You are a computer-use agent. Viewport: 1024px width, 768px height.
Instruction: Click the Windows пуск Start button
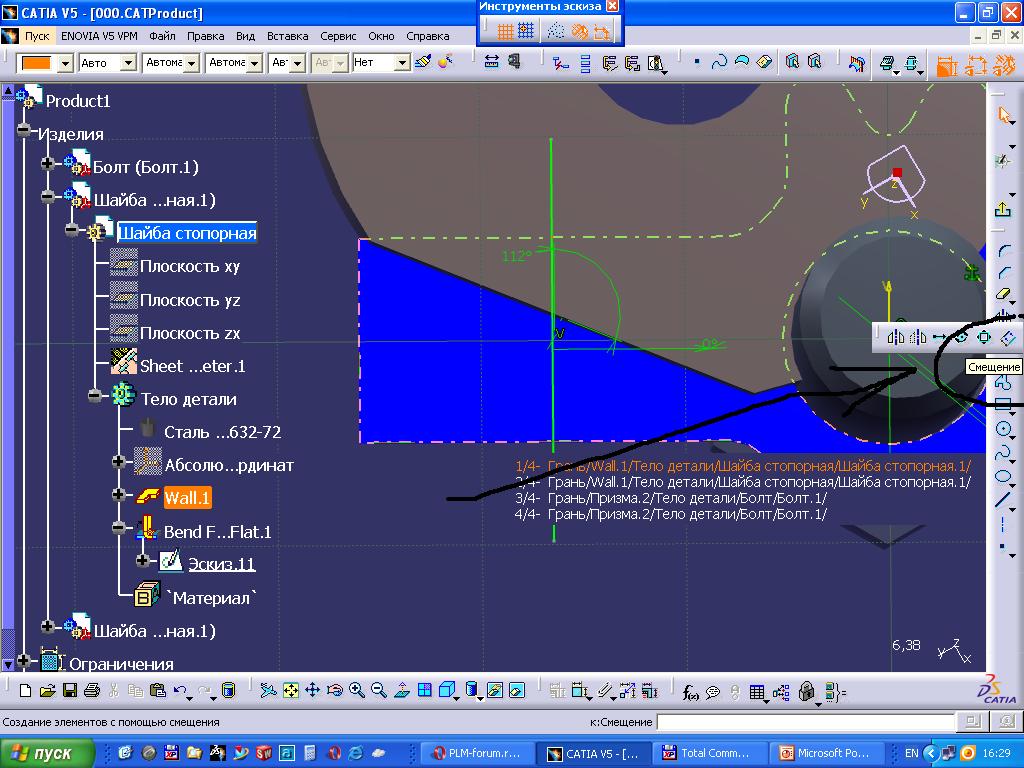[x=47, y=753]
